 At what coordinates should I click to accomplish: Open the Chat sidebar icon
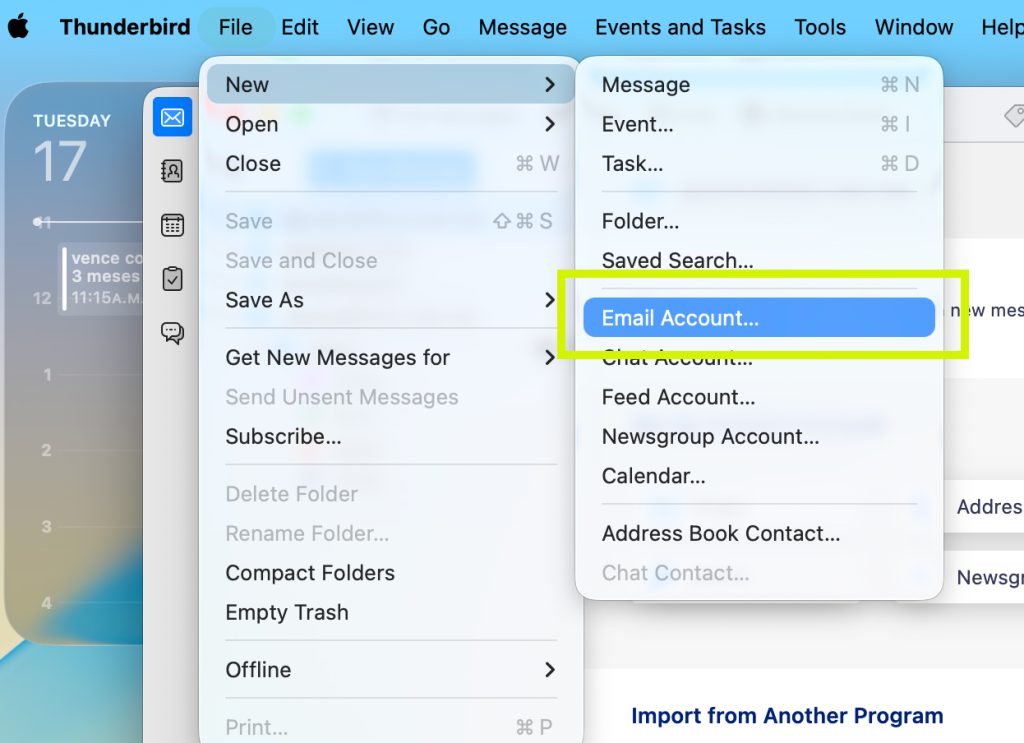pyautogui.click(x=172, y=333)
